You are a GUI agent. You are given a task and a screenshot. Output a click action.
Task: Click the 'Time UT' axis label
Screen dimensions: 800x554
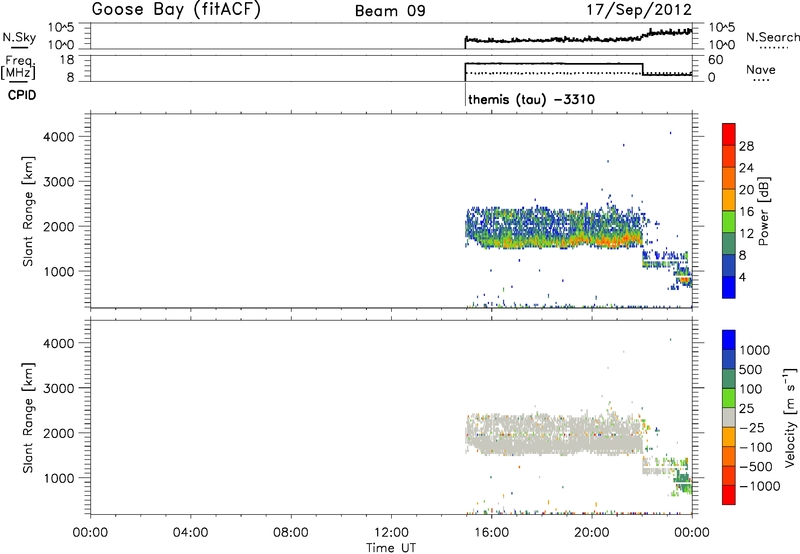coord(391,548)
